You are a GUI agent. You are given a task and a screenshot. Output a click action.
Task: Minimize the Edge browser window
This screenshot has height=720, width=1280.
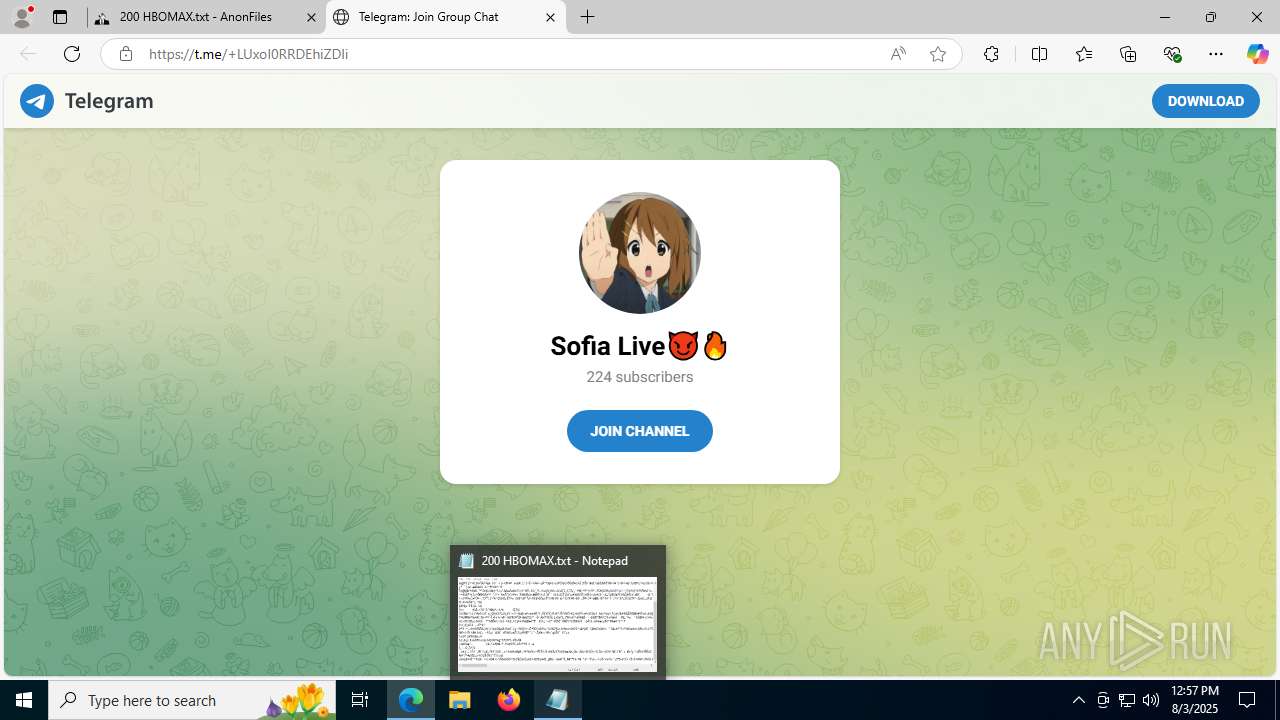1165,17
